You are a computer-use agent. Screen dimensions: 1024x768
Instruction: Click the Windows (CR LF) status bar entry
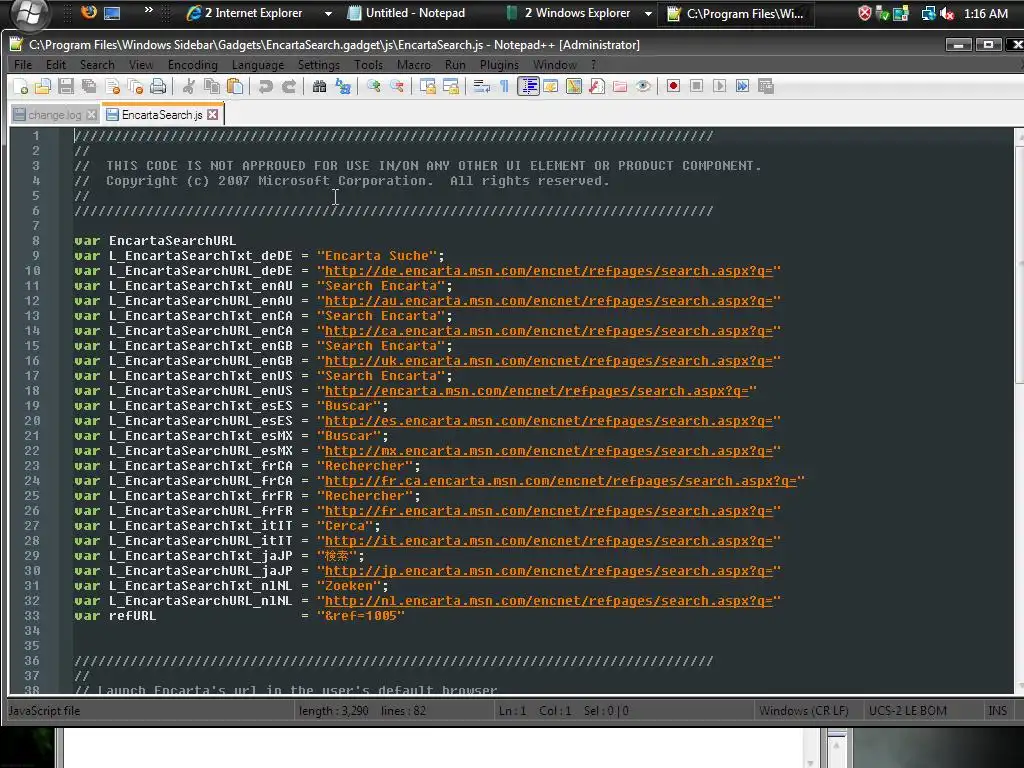[804, 711]
